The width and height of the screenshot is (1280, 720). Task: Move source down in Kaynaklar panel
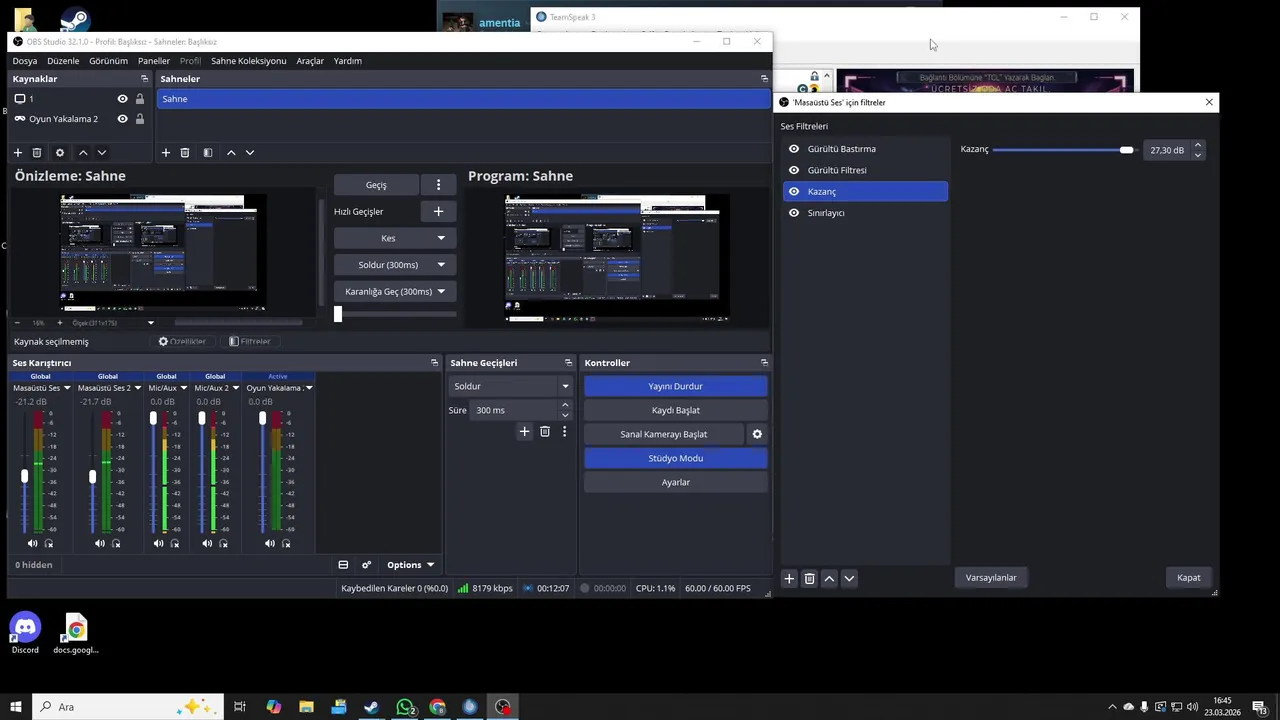click(102, 152)
